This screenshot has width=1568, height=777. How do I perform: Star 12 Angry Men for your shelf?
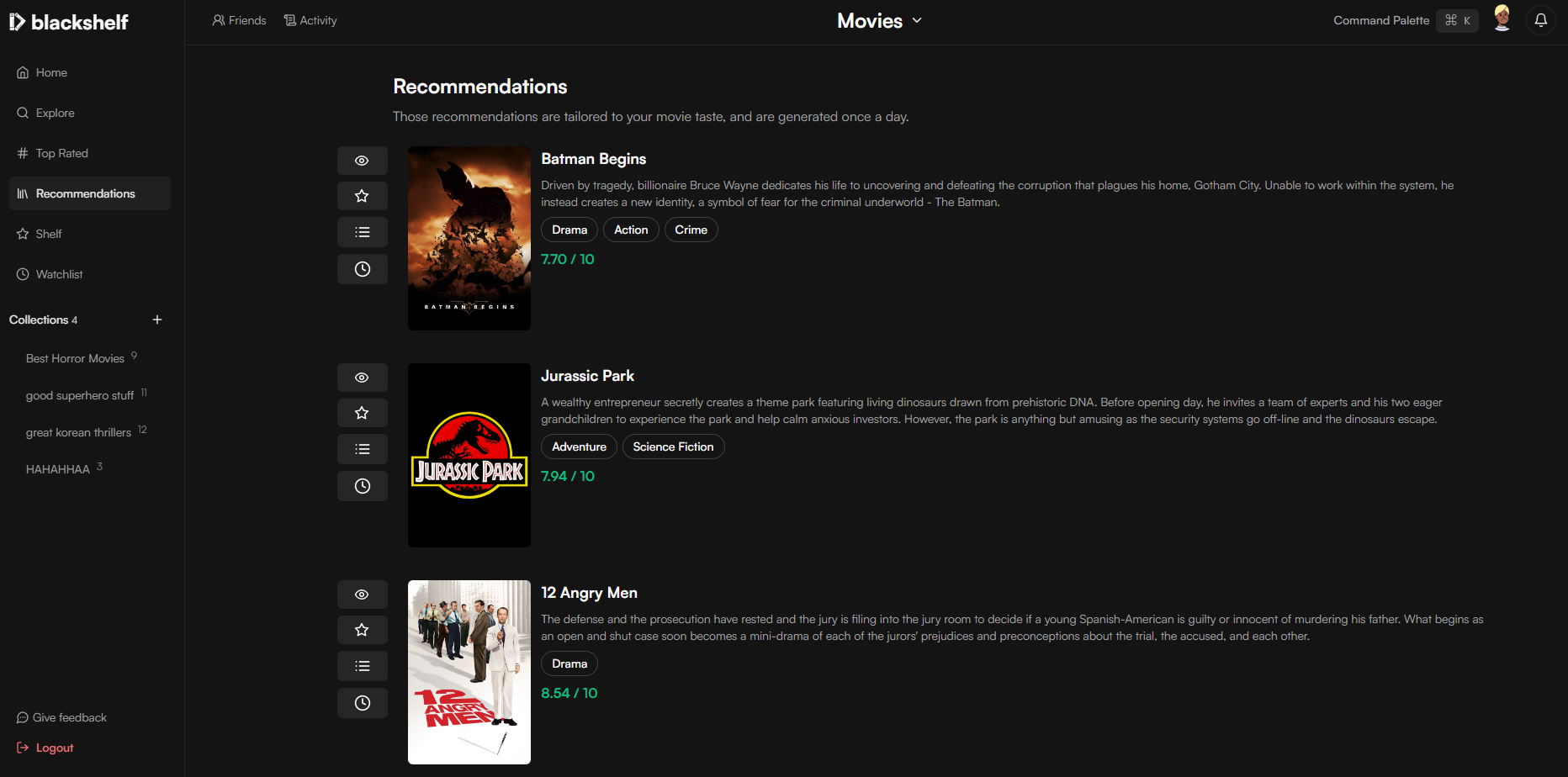click(362, 630)
